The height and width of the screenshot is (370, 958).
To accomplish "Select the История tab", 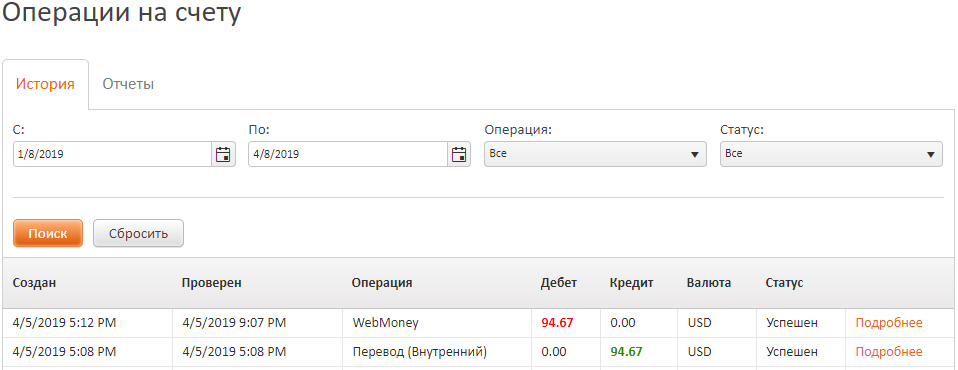I will pos(45,84).
